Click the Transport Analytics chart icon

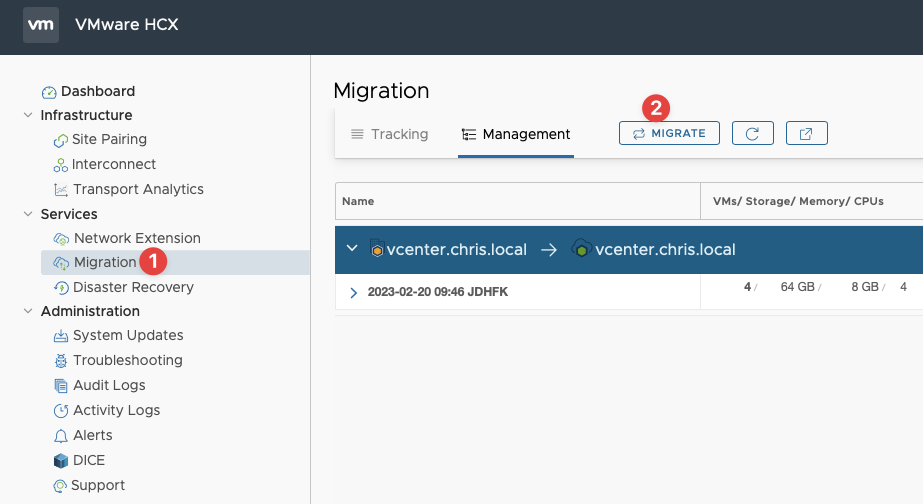tap(61, 190)
